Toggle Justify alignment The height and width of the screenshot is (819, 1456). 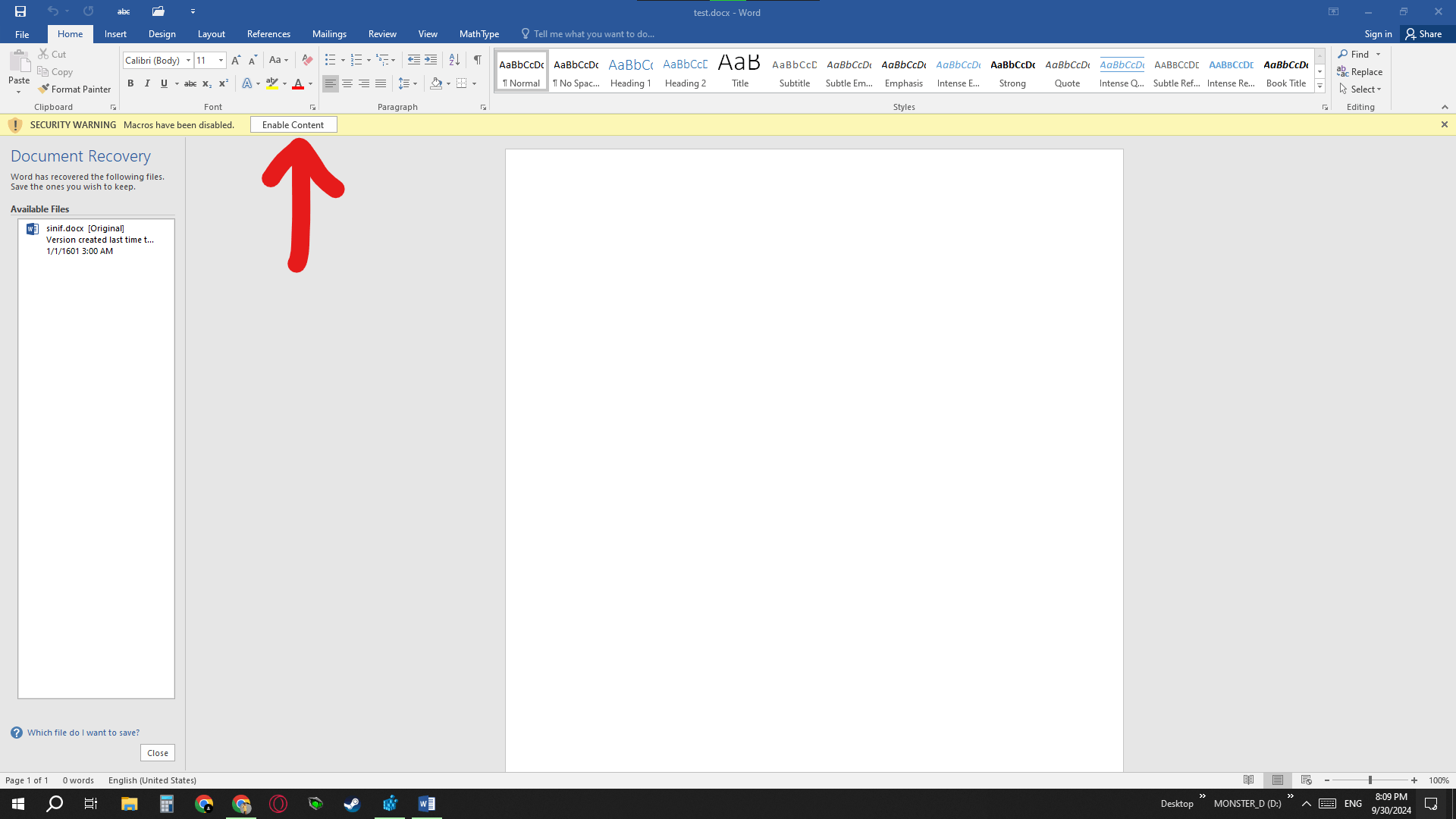381,83
